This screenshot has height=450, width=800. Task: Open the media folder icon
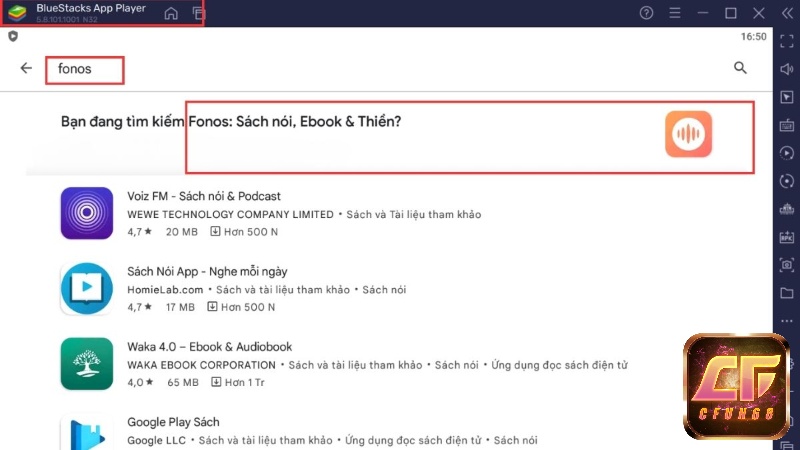[787, 293]
